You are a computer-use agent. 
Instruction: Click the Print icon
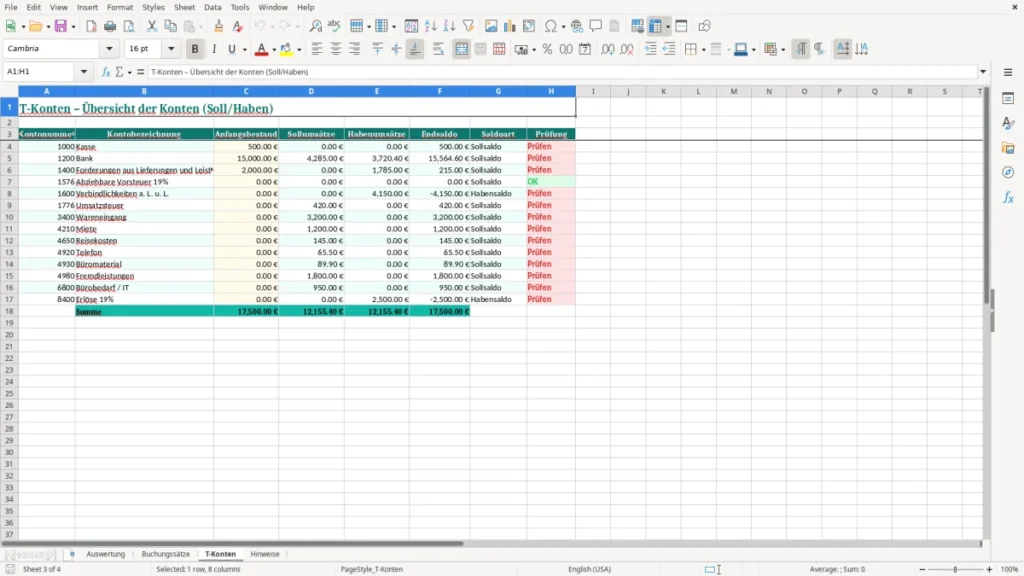110,26
